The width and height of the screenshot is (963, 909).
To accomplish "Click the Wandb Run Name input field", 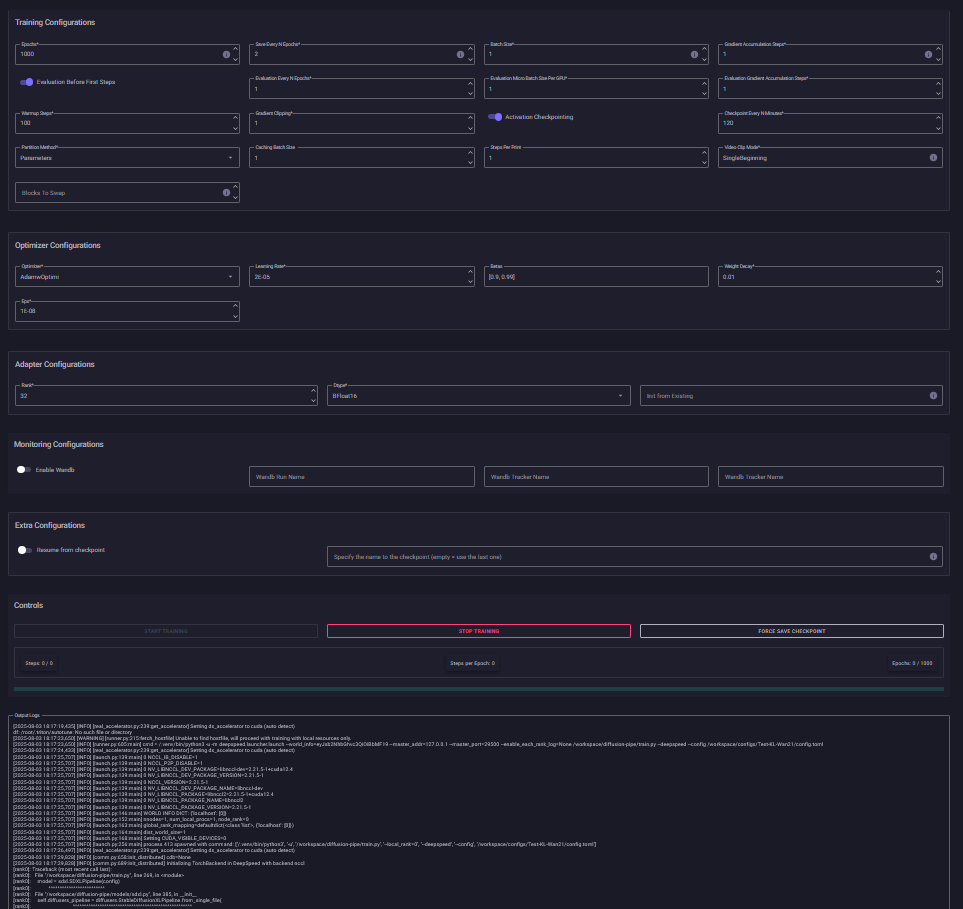I will [x=361, y=477].
